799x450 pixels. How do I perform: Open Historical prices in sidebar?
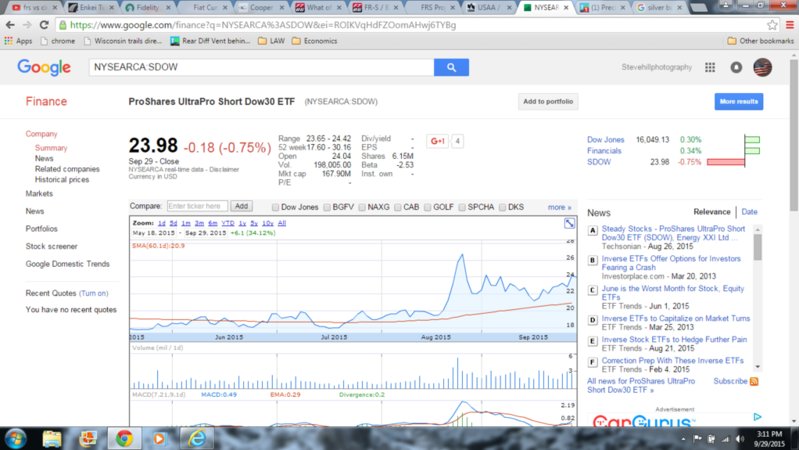(62, 179)
